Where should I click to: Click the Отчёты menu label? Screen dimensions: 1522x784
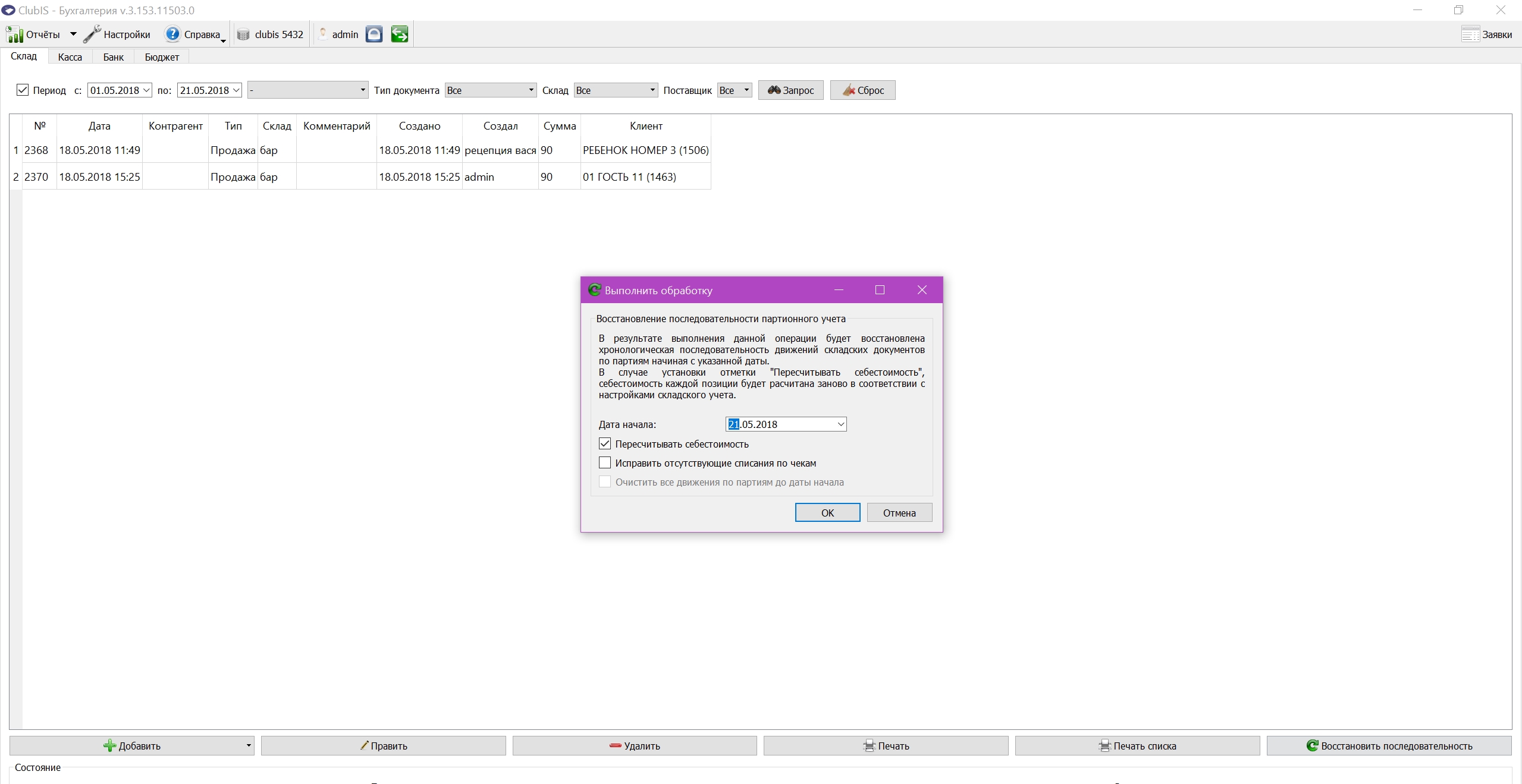point(43,34)
